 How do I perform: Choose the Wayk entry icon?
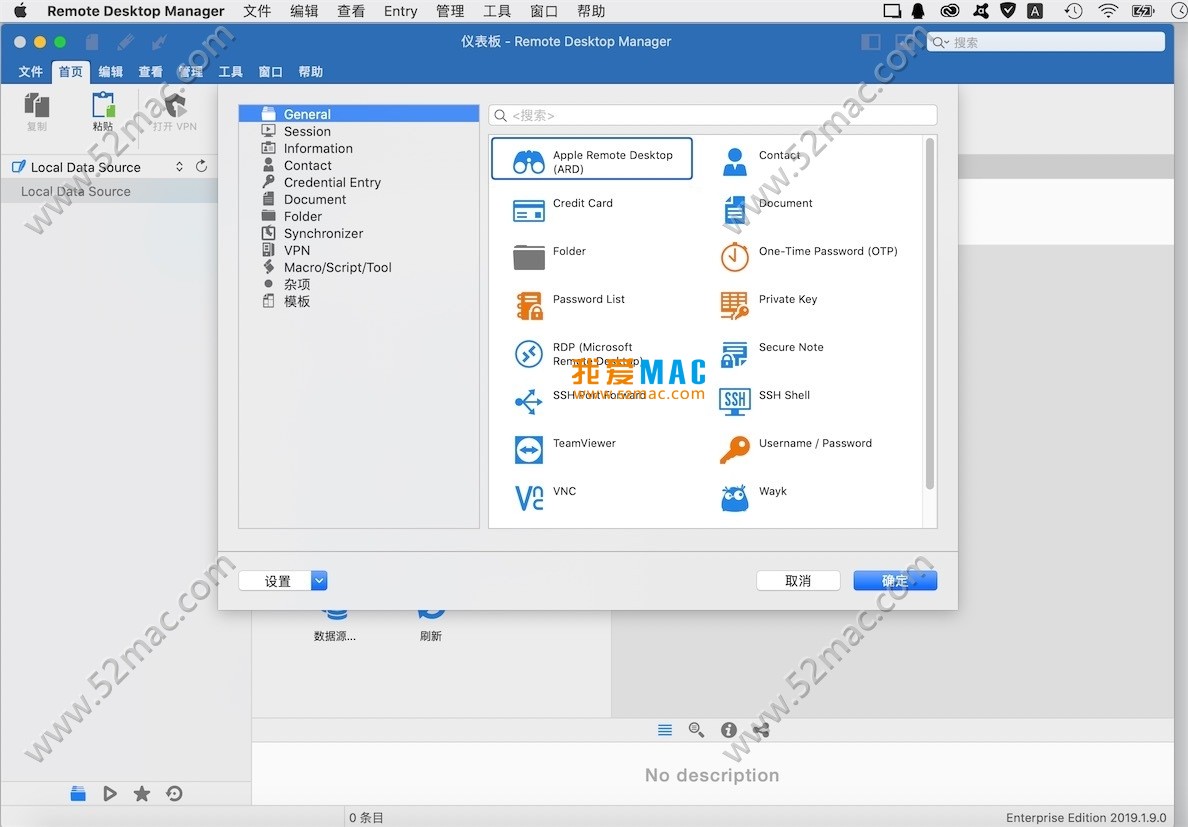(734, 498)
